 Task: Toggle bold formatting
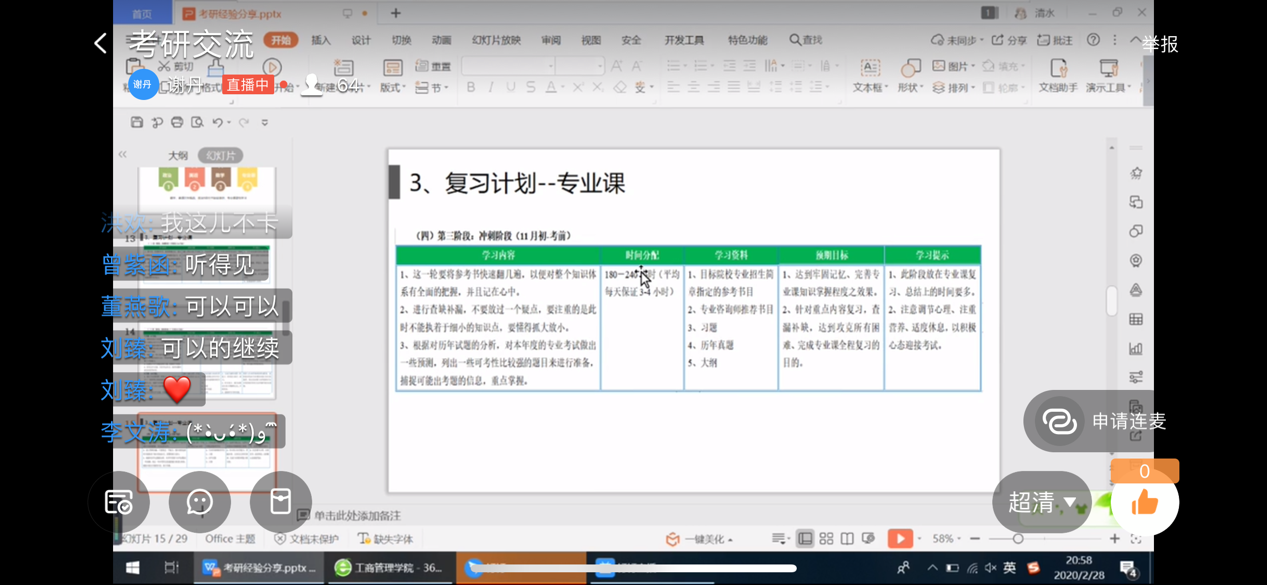tap(471, 88)
